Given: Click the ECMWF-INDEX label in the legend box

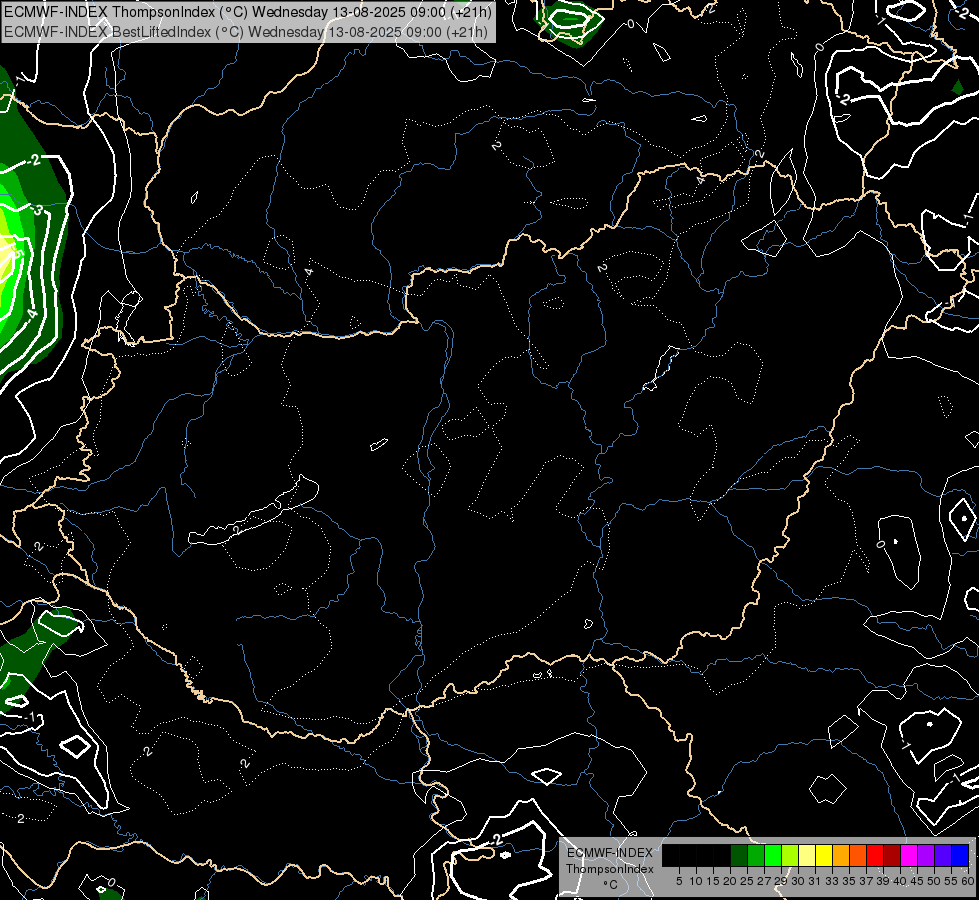Looking at the screenshot, I should (610, 853).
